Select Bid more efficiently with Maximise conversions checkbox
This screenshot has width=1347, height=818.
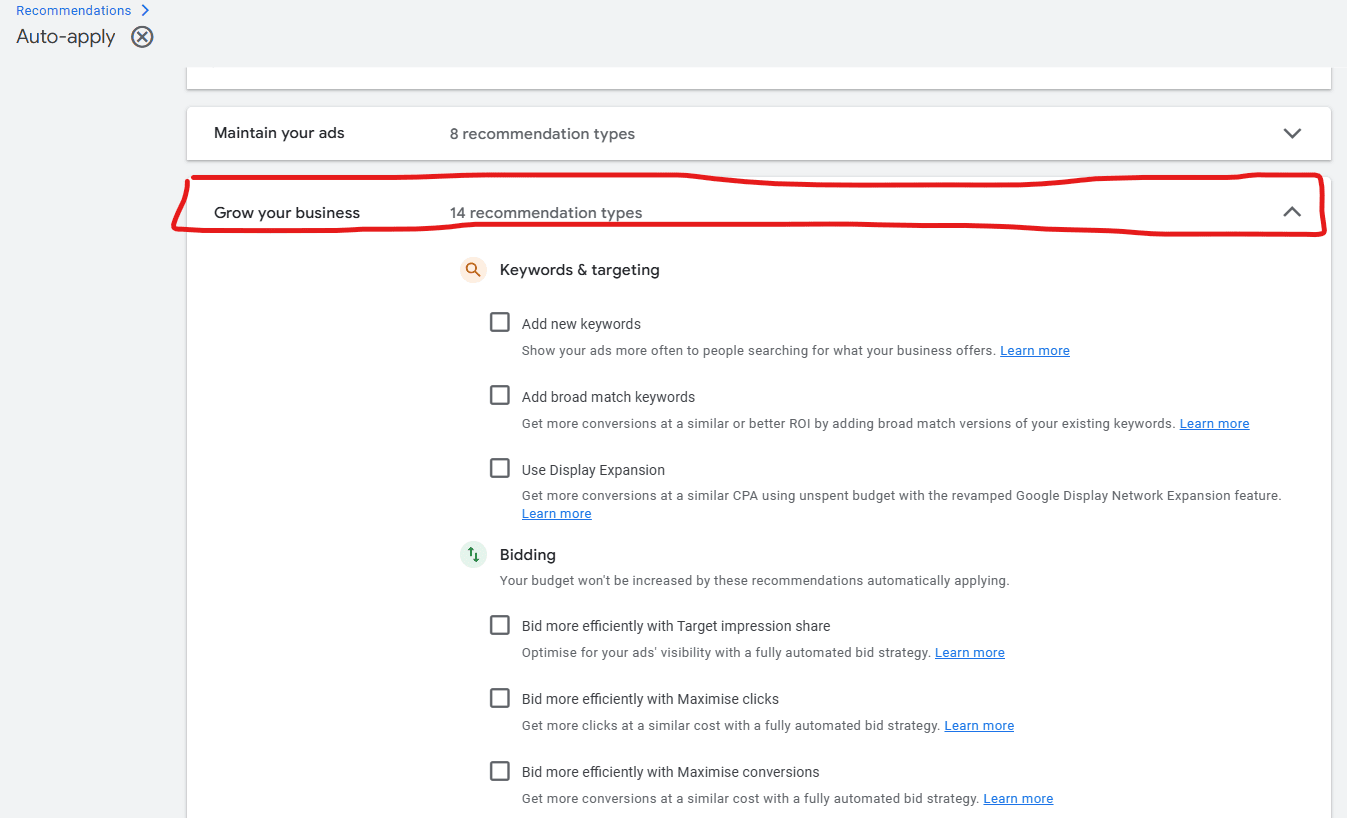tap(500, 771)
